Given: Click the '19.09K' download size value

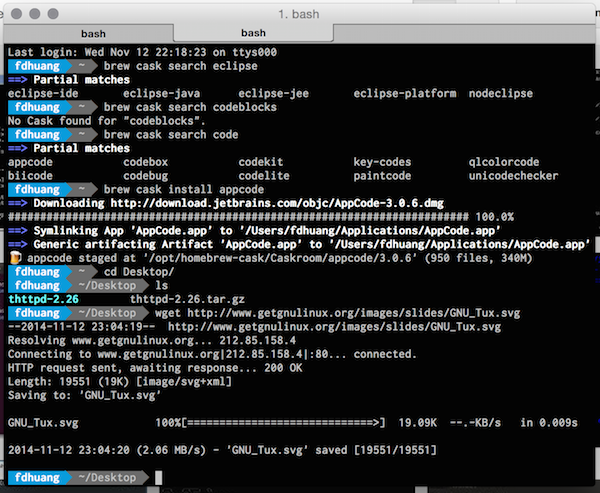Looking at the screenshot, I should (418, 423).
